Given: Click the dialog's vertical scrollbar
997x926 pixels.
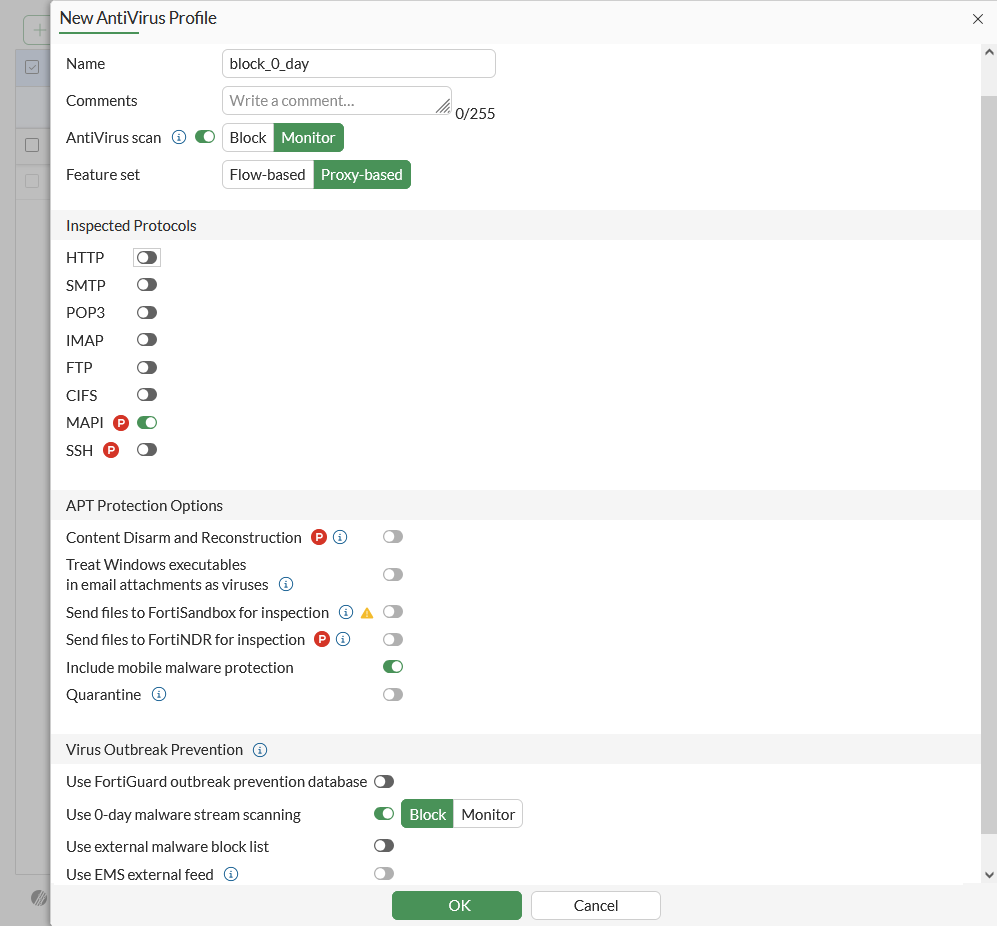Looking at the screenshot, I should pyautogui.click(x=988, y=460).
